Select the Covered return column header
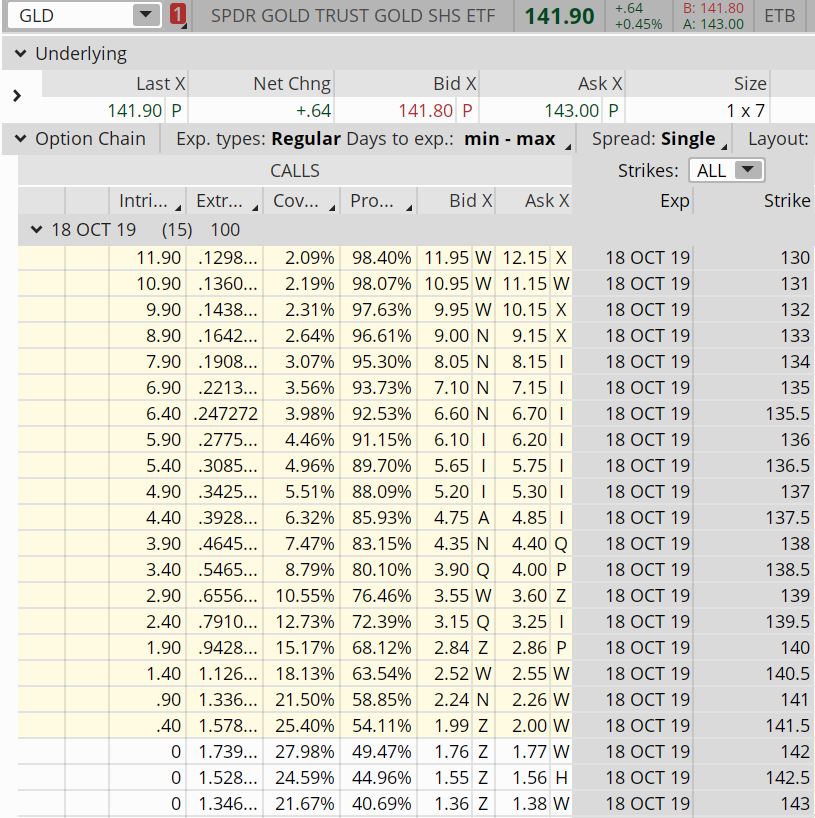The height and width of the screenshot is (818, 815). (303, 201)
